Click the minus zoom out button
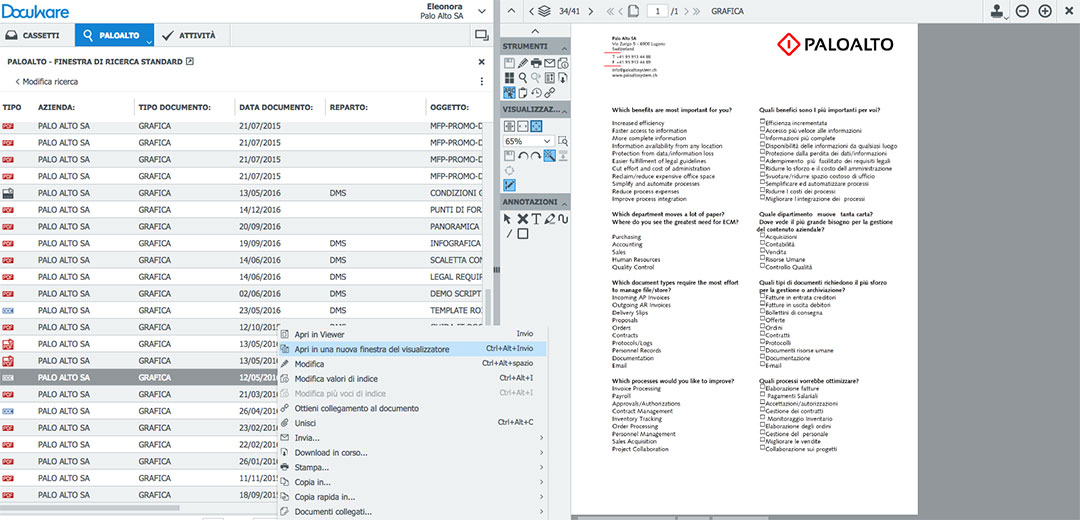1080x520 pixels. tap(1023, 11)
